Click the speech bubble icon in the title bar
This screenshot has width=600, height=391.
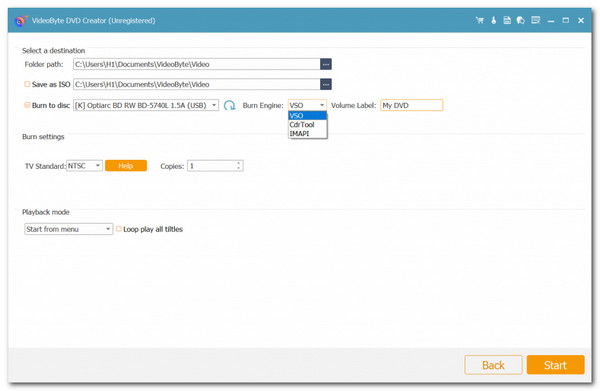[520, 20]
